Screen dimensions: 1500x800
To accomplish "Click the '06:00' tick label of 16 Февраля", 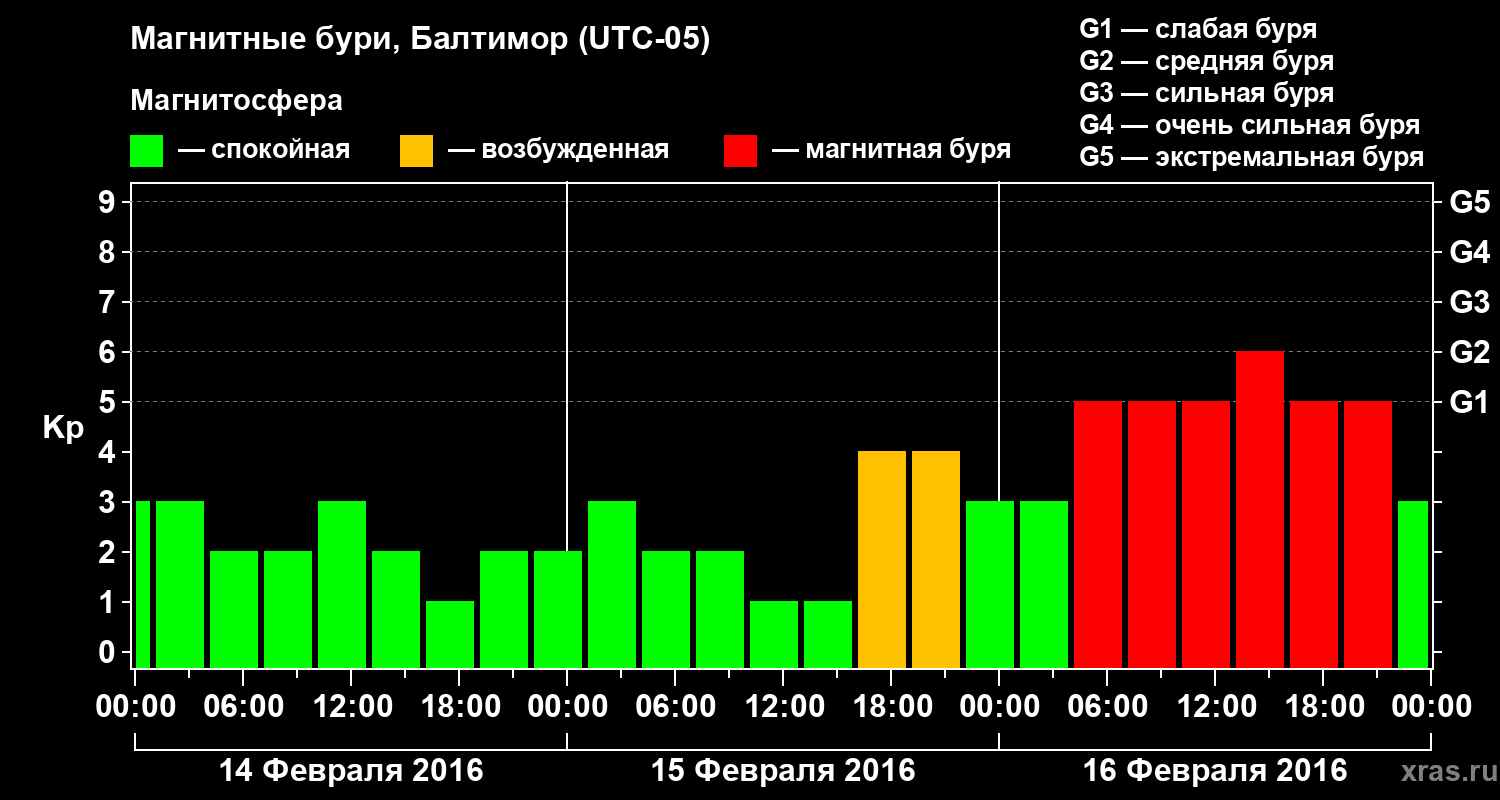I will tap(1107, 707).
